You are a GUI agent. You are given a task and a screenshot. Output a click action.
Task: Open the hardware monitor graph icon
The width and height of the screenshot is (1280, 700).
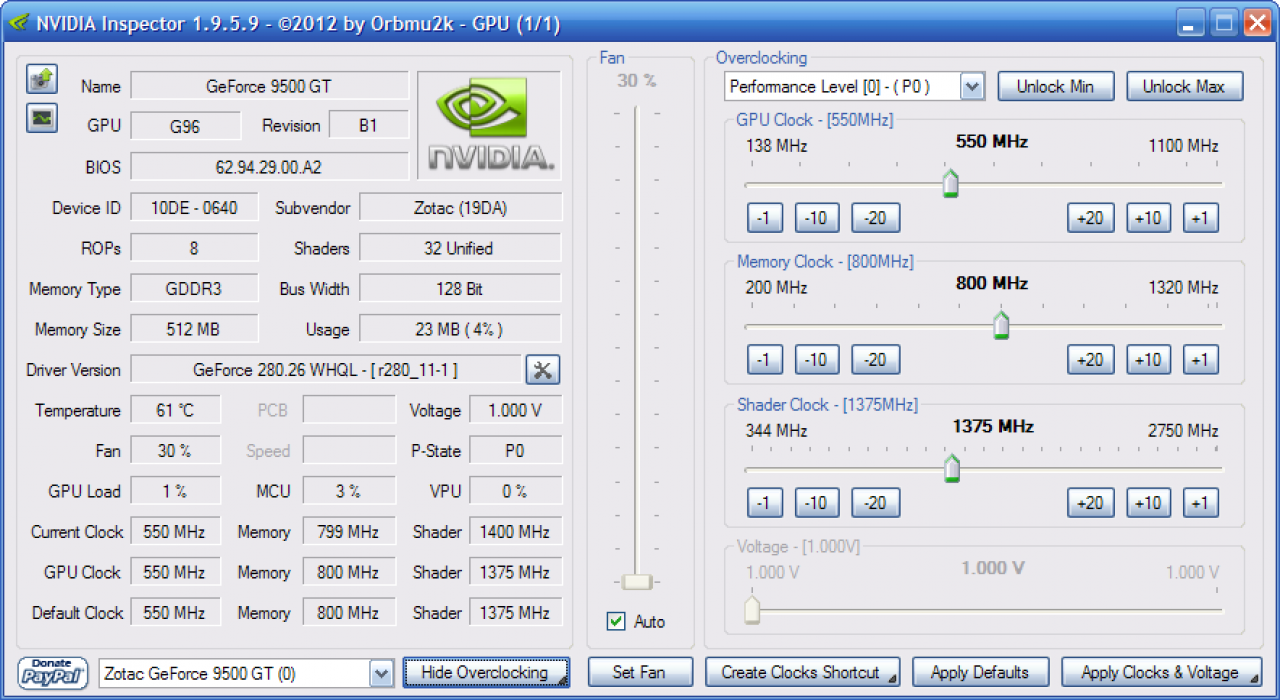coord(41,118)
